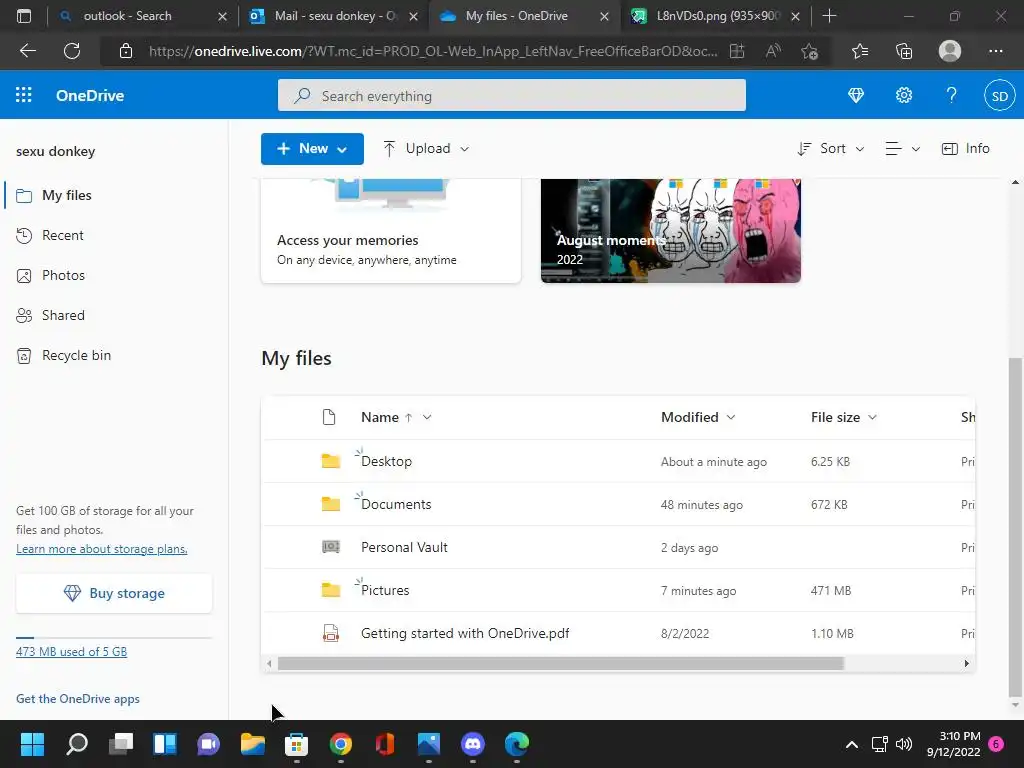Viewport: 1024px width, 768px height.
Task: Open the OneDrive app launcher grid
Action: (24, 95)
